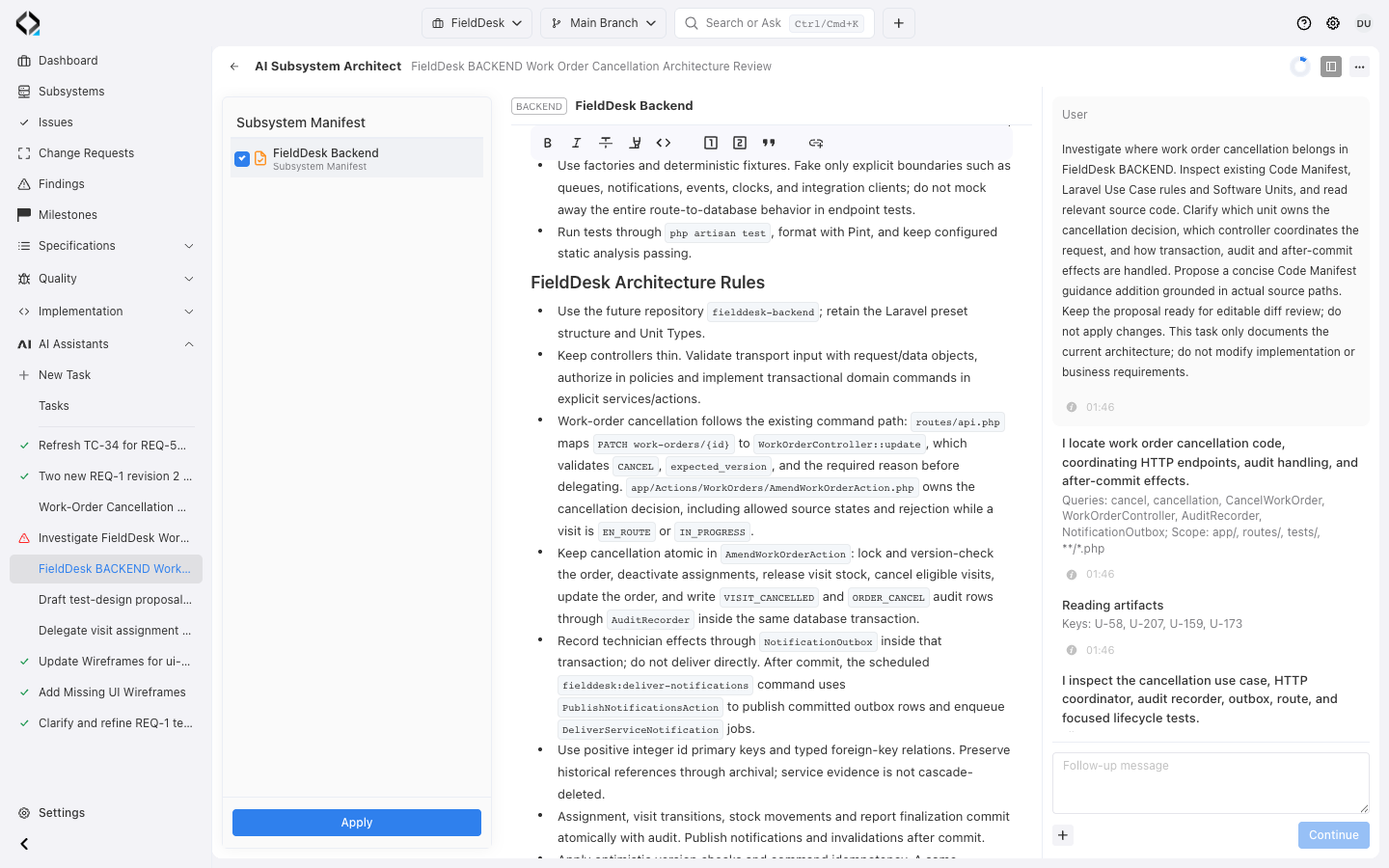Image resolution: width=1389 pixels, height=868 pixels.
Task: Insert a block quote
Action: click(769, 143)
